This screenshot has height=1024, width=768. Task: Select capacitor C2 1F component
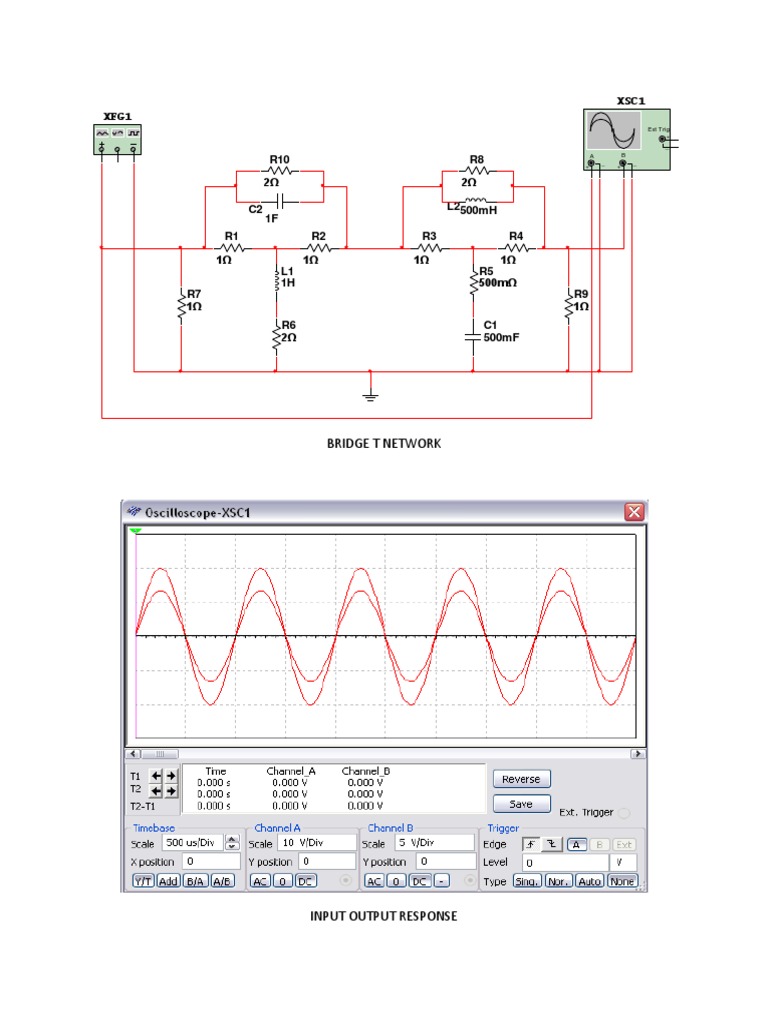280,204
